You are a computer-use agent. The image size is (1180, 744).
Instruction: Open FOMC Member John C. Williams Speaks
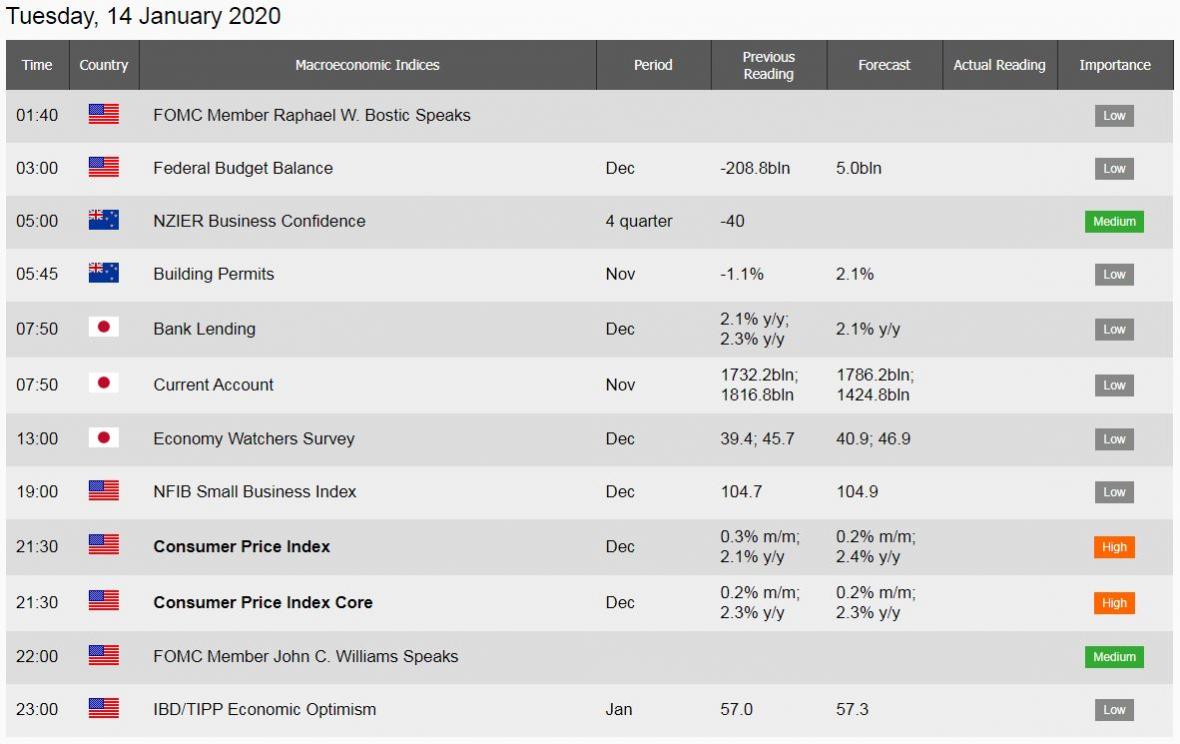305,656
